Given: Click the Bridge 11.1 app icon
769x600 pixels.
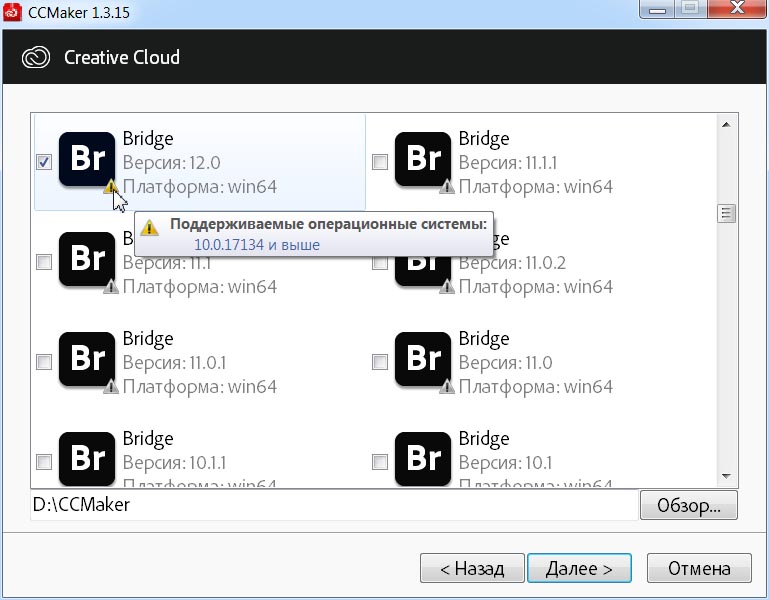Looking at the screenshot, I should (x=87, y=259).
